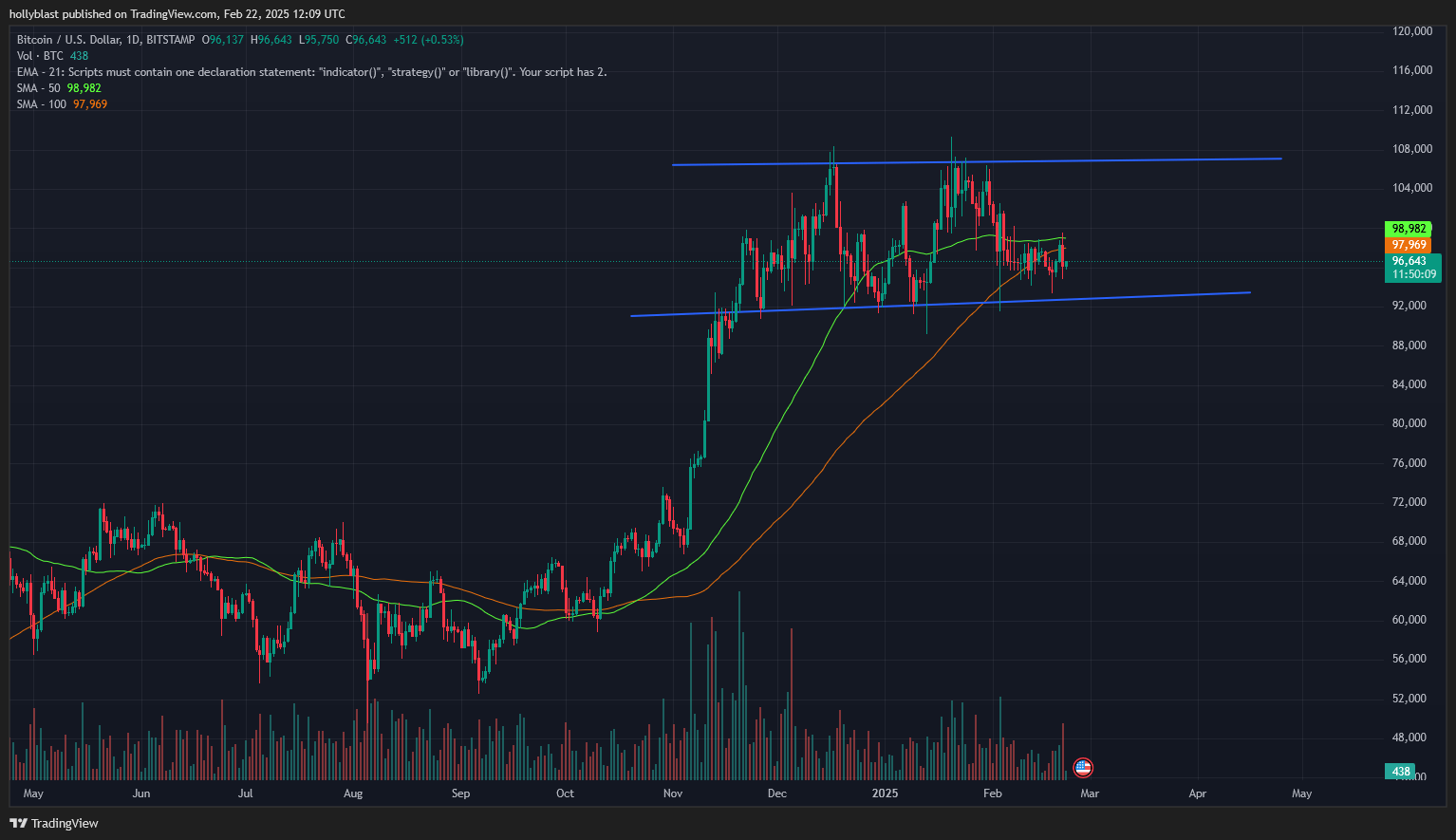This screenshot has height=840, width=1456.
Task: Click the 120,000 value on the price scale
Action: [x=1410, y=30]
